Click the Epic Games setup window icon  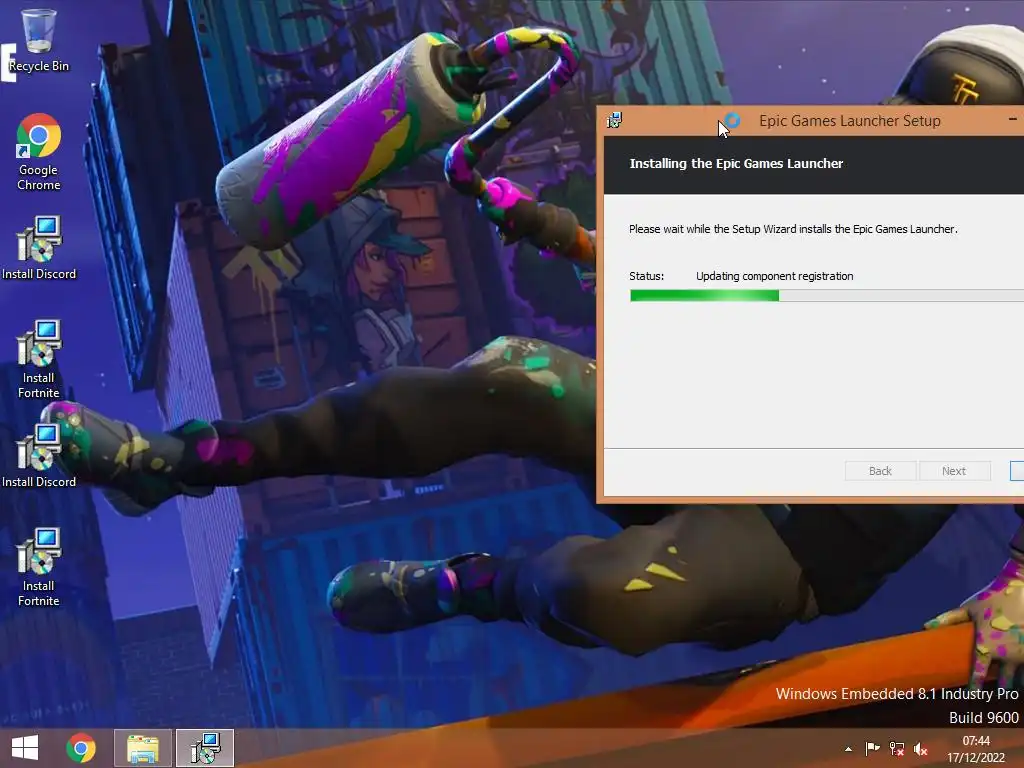pyautogui.click(x=614, y=120)
